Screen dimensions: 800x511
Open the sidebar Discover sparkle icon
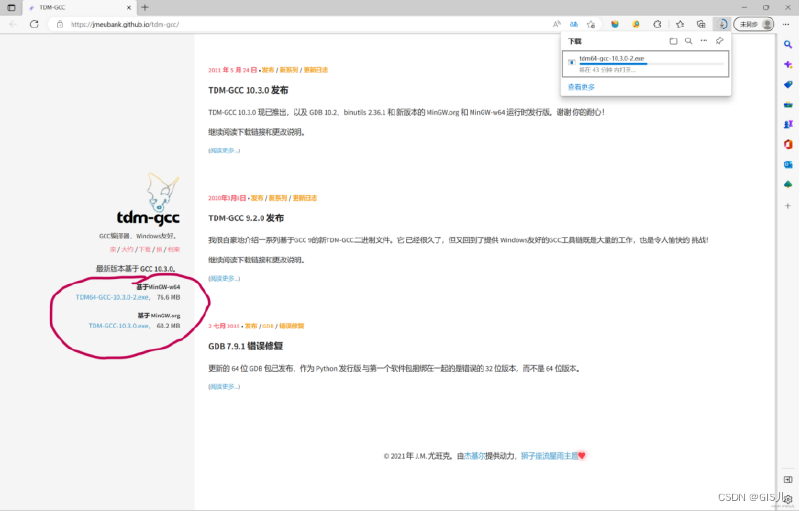pyautogui.click(x=788, y=65)
